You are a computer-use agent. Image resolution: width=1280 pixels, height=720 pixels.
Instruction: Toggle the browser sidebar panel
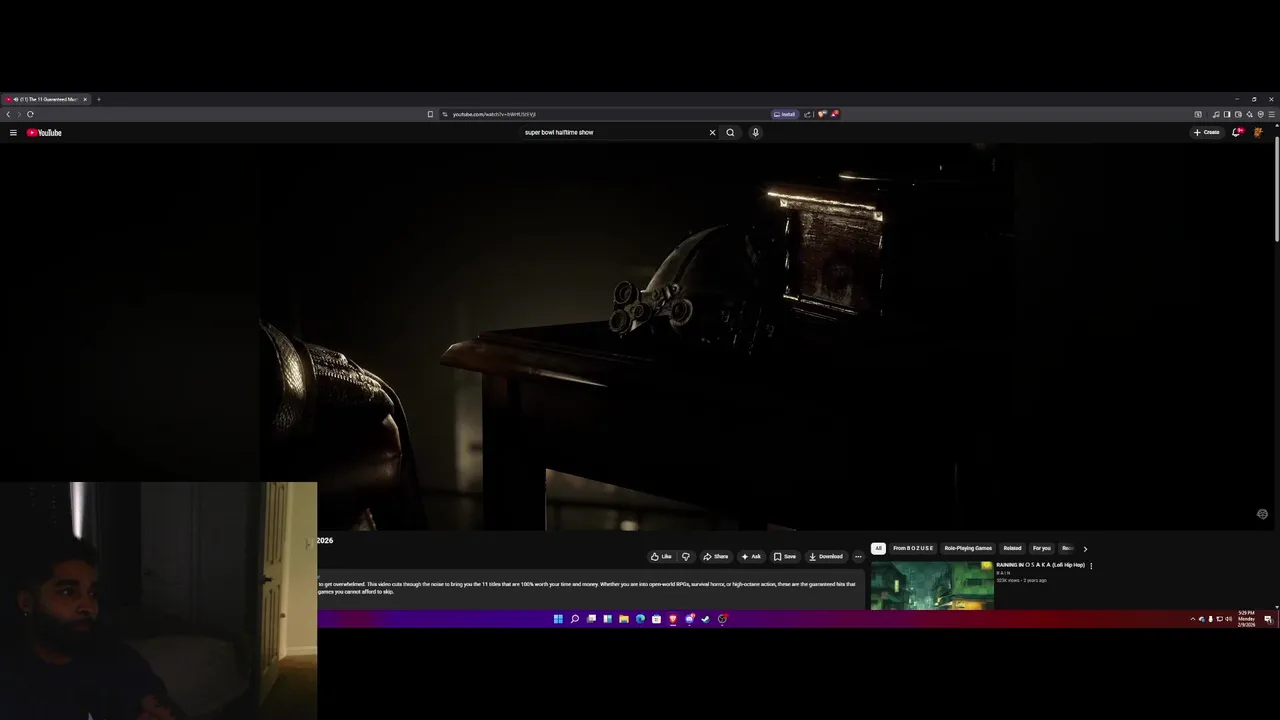pyautogui.click(x=1227, y=114)
